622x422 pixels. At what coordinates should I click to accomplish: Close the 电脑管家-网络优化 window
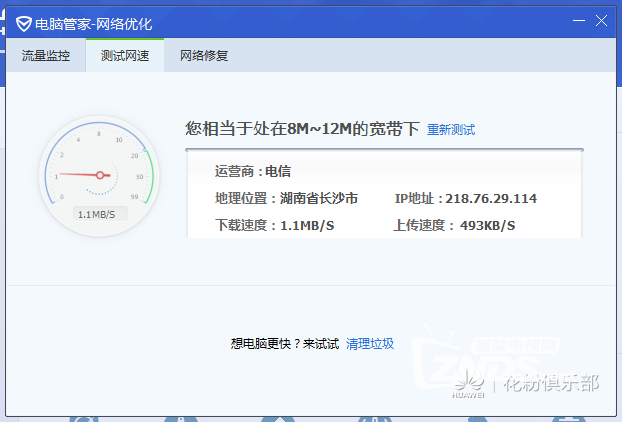point(601,21)
